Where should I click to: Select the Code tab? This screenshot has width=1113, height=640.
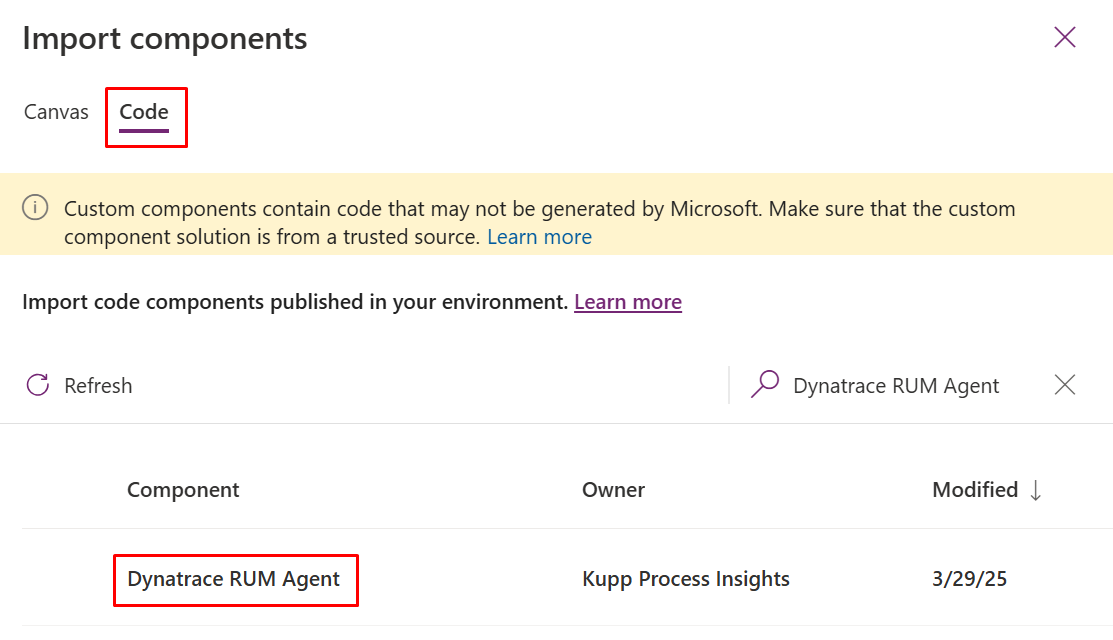(144, 112)
